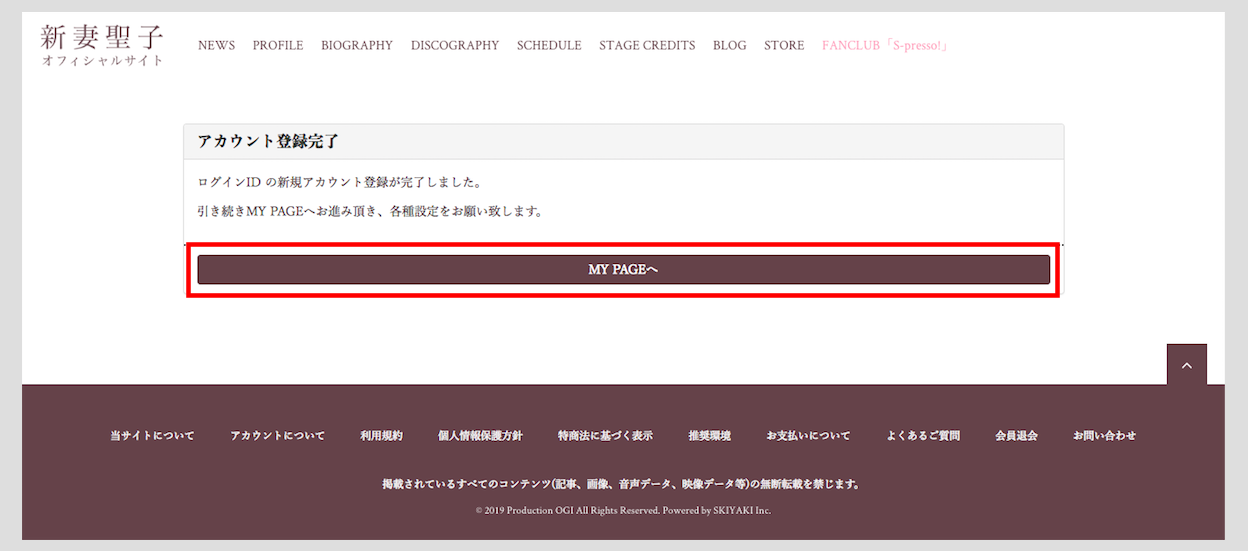Click the MY PAGEへ button

point(623,270)
